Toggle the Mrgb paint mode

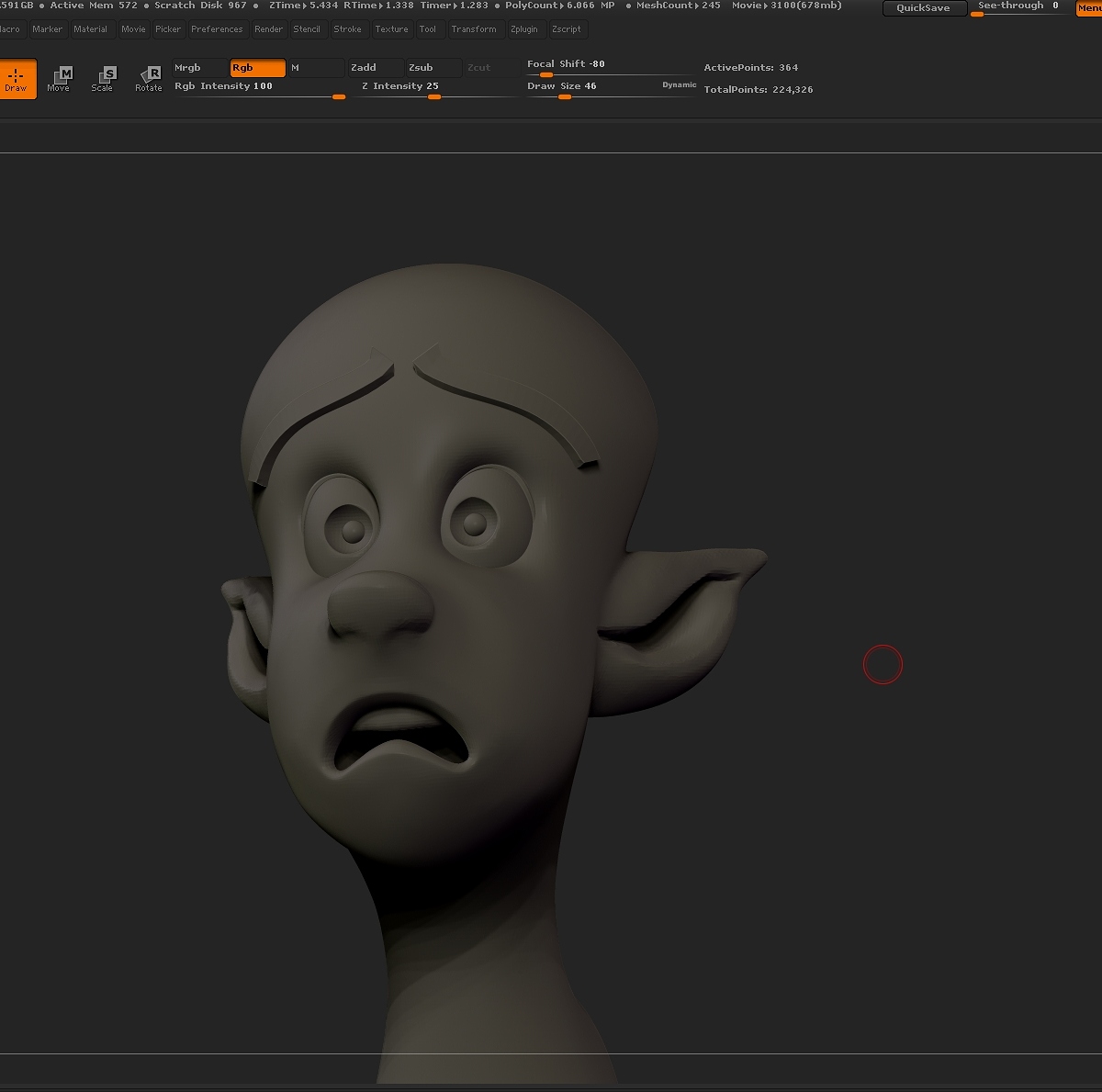click(x=199, y=68)
